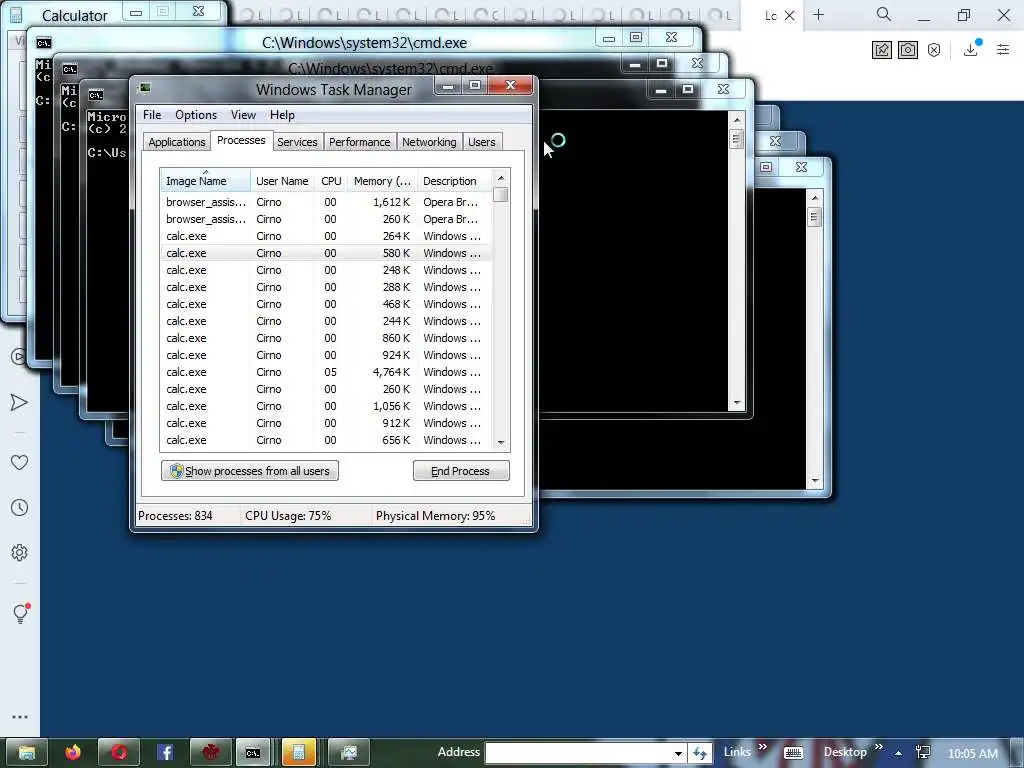Open the Easy Setup sliders icon
This screenshot has width=1024, height=768.
(x=1003, y=49)
